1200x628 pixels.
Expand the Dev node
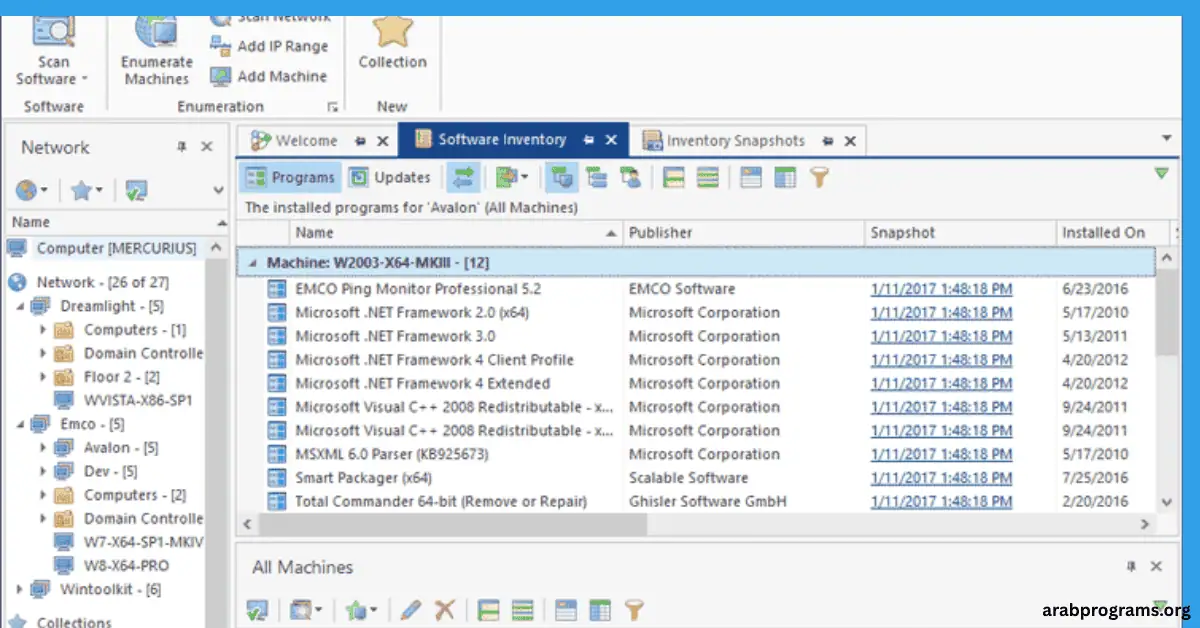pyautogui.click(x=43, y=471)
